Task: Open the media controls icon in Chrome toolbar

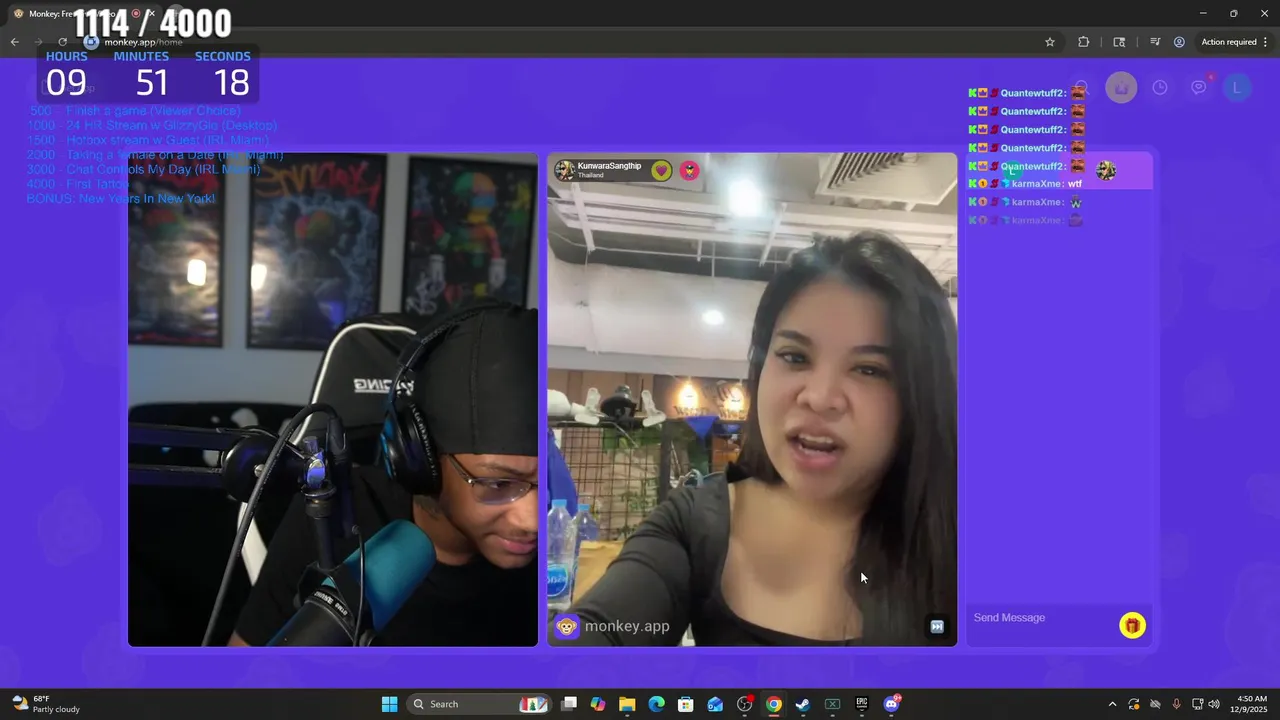Action: (1155, 42)
